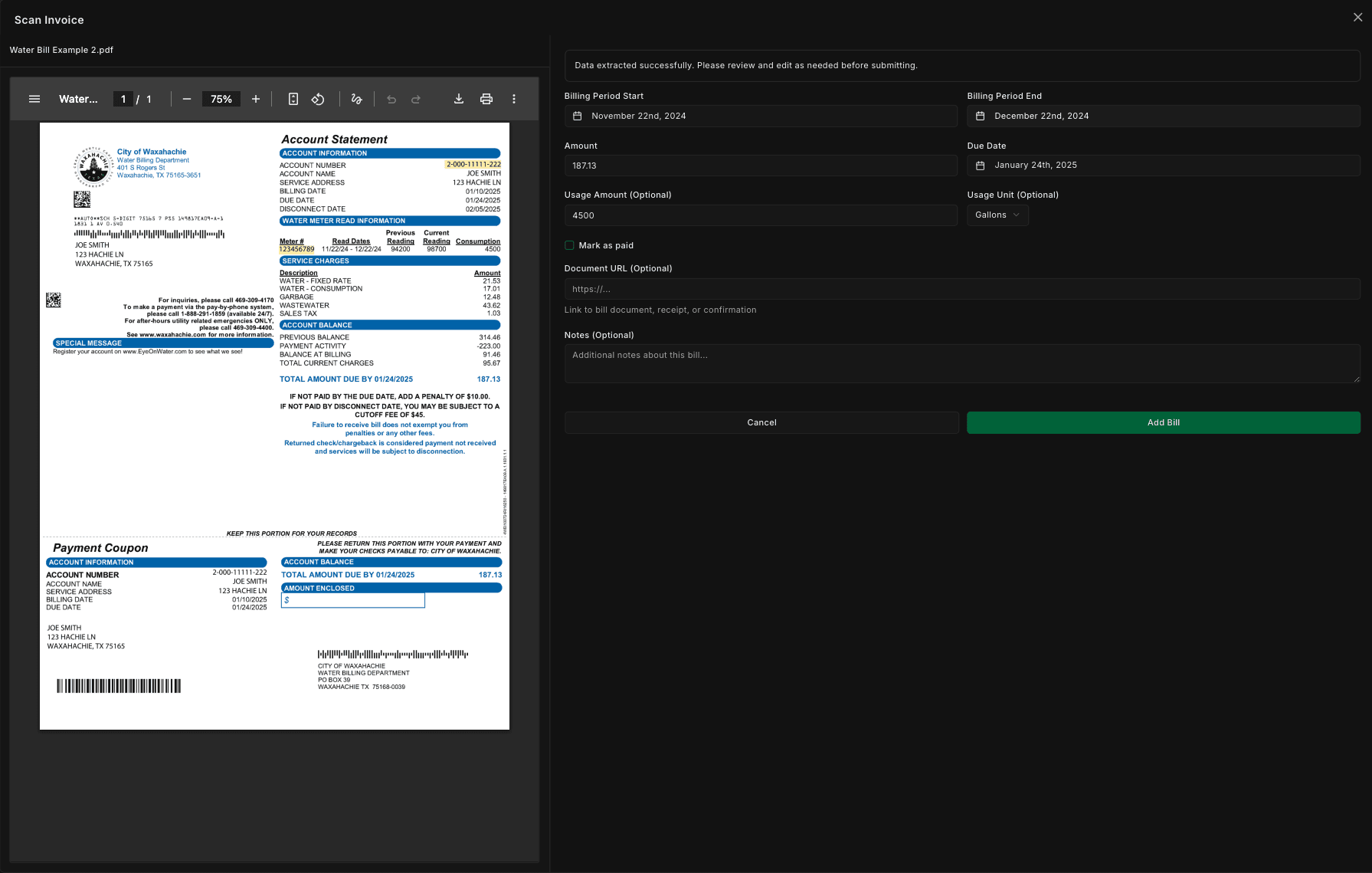Click inside the Document URL field
Viewport: 1372px width, 873px height.
pyautogui.click(x=962, y=289)
